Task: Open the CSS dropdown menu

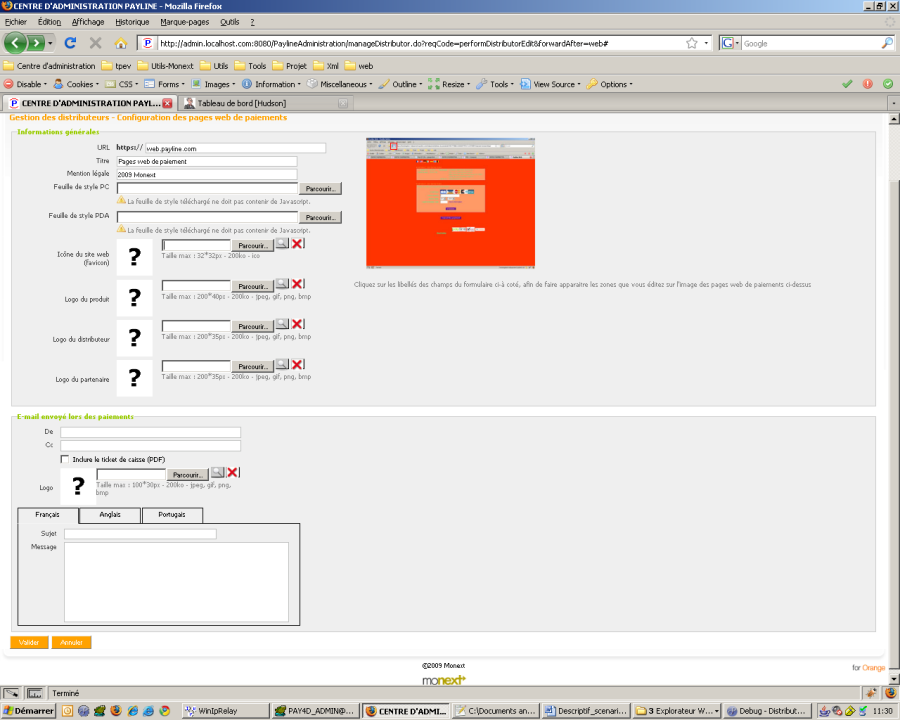Action: tap(122, 84)
